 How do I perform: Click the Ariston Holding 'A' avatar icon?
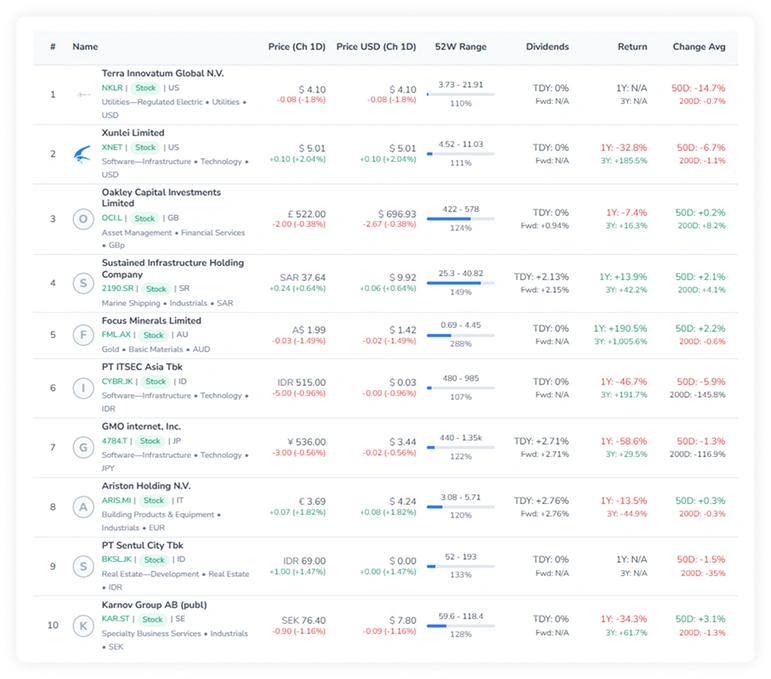(x=83, y=507)
